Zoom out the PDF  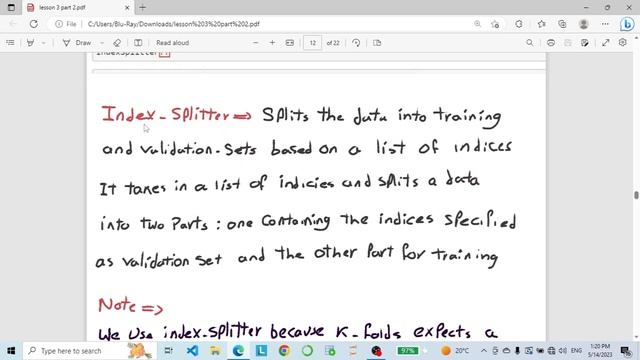tap(256, 42)
